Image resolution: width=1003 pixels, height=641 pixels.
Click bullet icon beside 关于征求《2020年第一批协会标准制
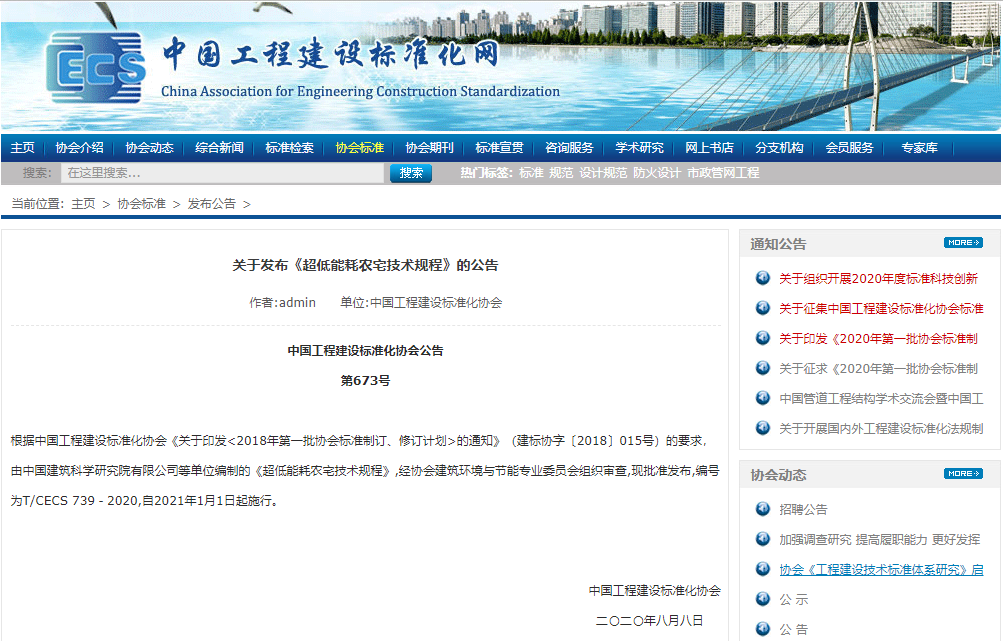762,368
